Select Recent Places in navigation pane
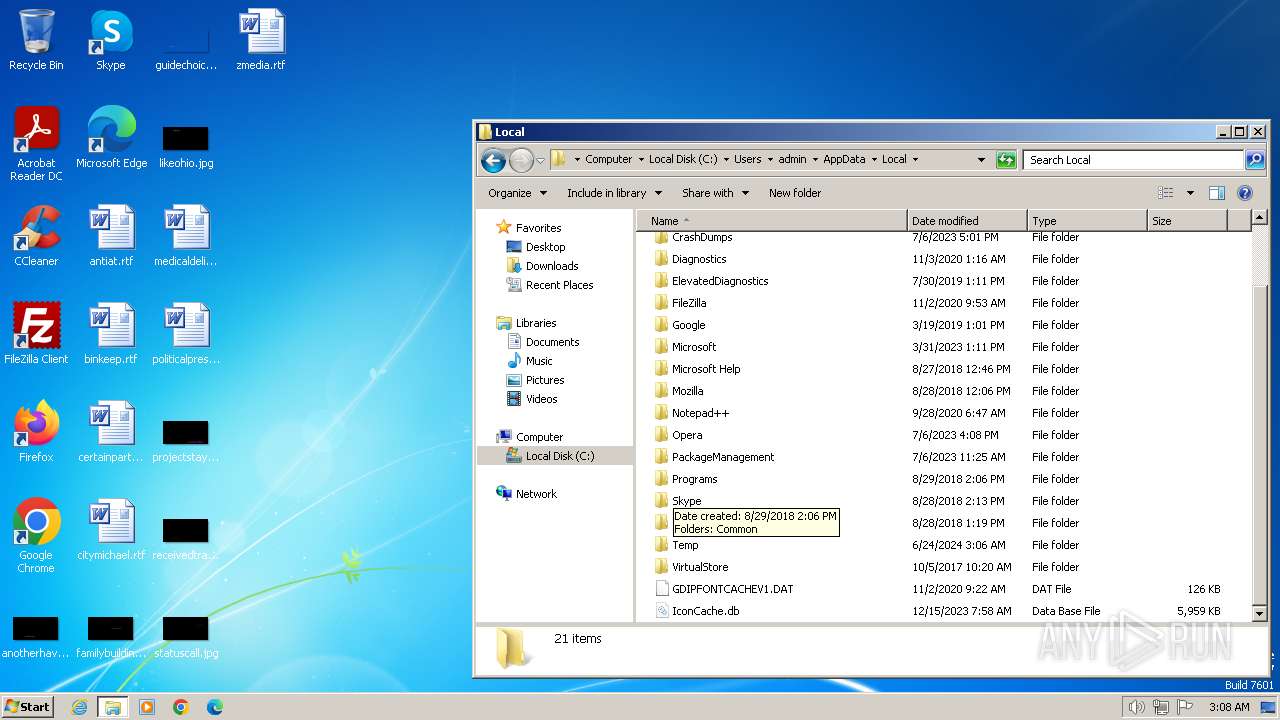 tap(559, 285)
